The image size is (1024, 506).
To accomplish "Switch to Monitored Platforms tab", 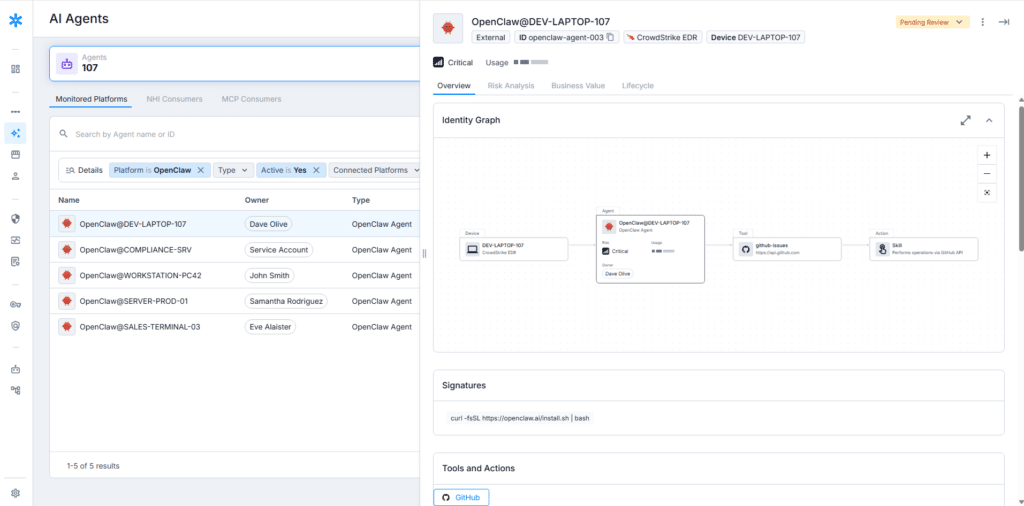I will point(91,99).
